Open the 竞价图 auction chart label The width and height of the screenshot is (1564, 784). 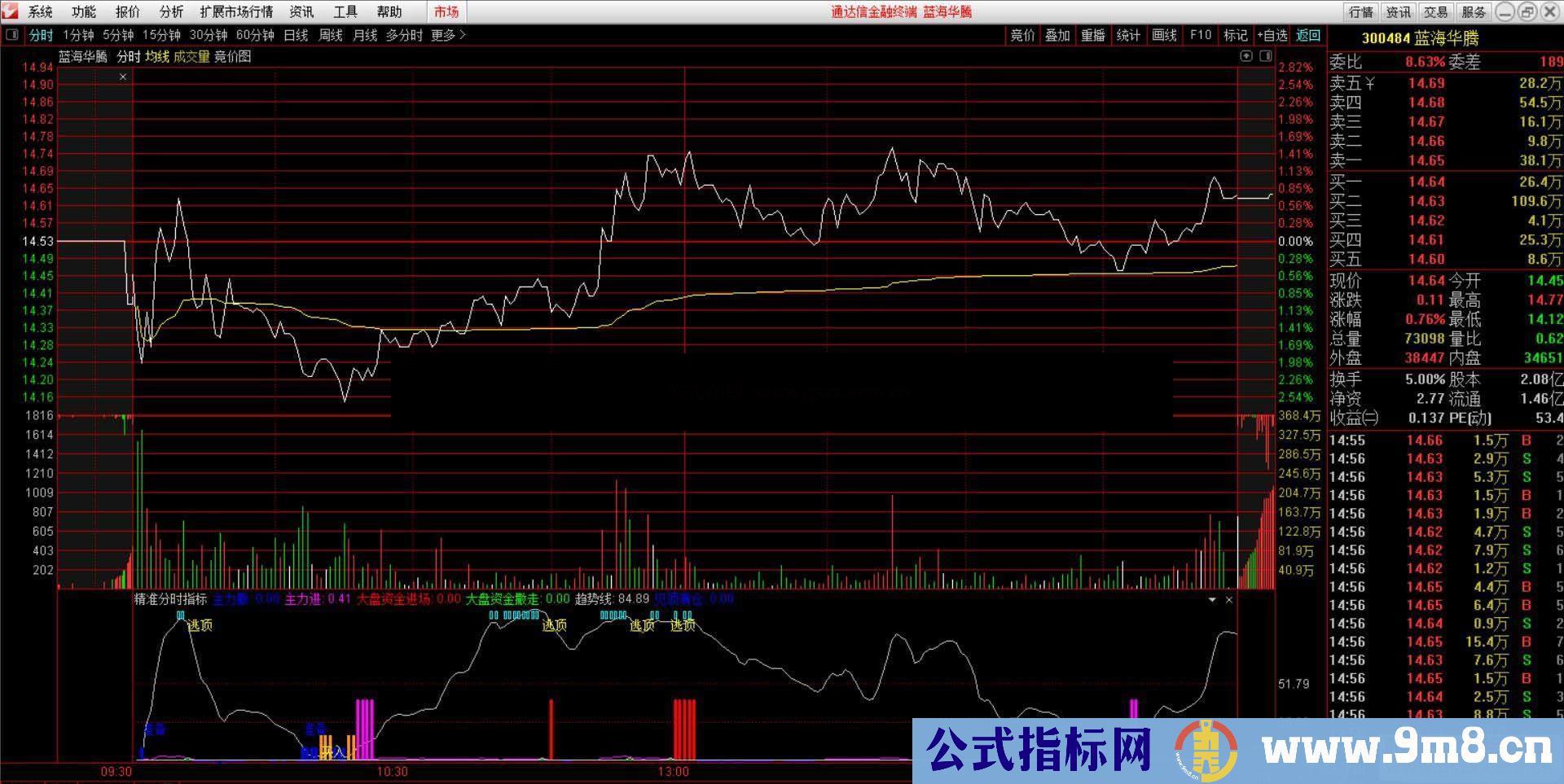point(233,56)
